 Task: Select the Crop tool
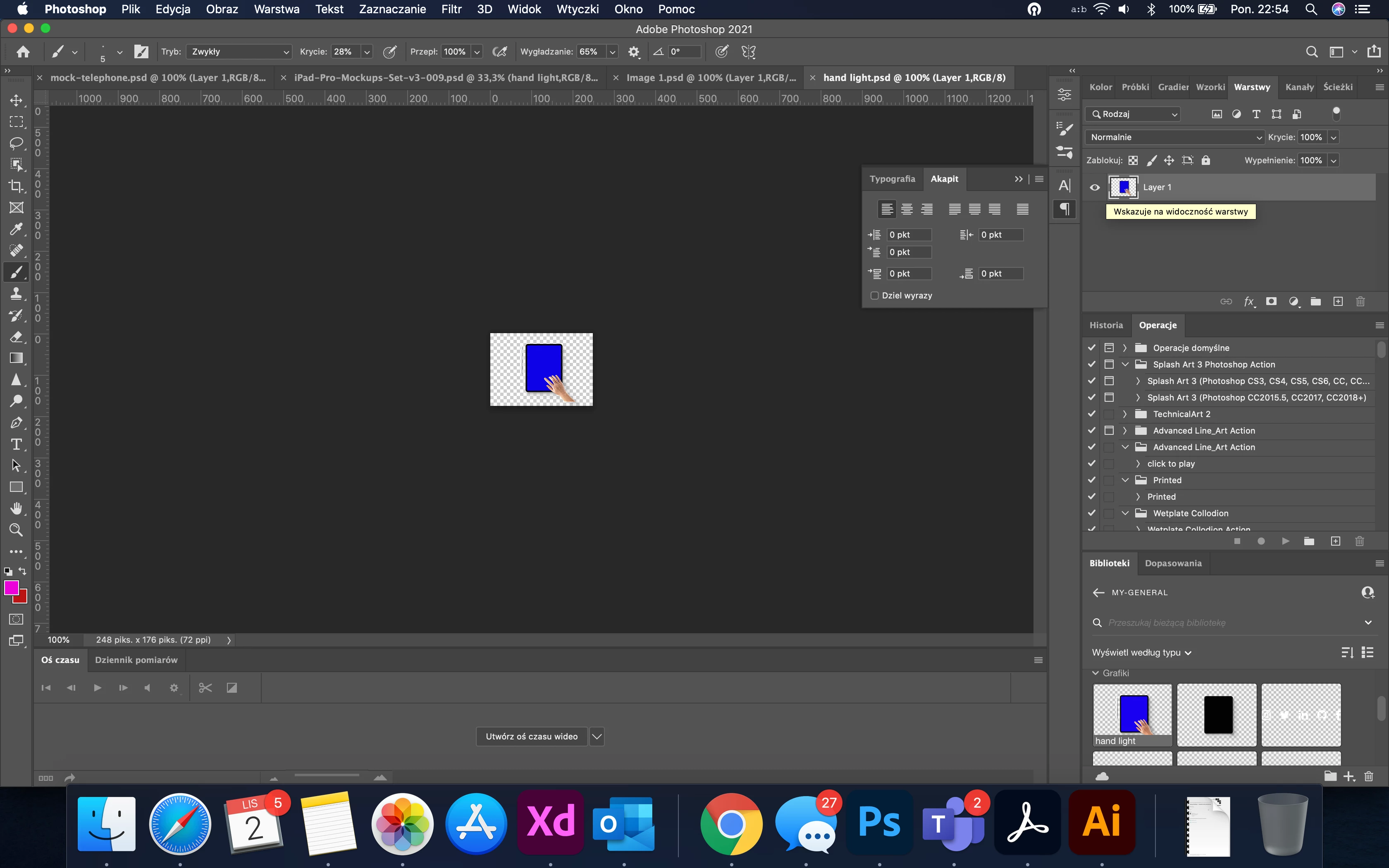16,186
